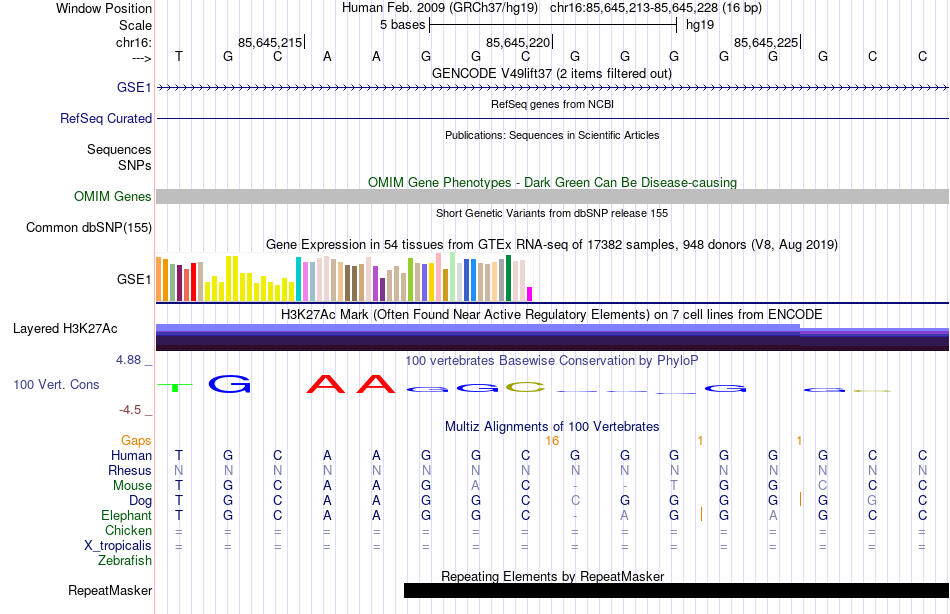Click the hg19 label beside the scale bar
Viewport: 950px width, 614px height.
(x=700, y=25)
